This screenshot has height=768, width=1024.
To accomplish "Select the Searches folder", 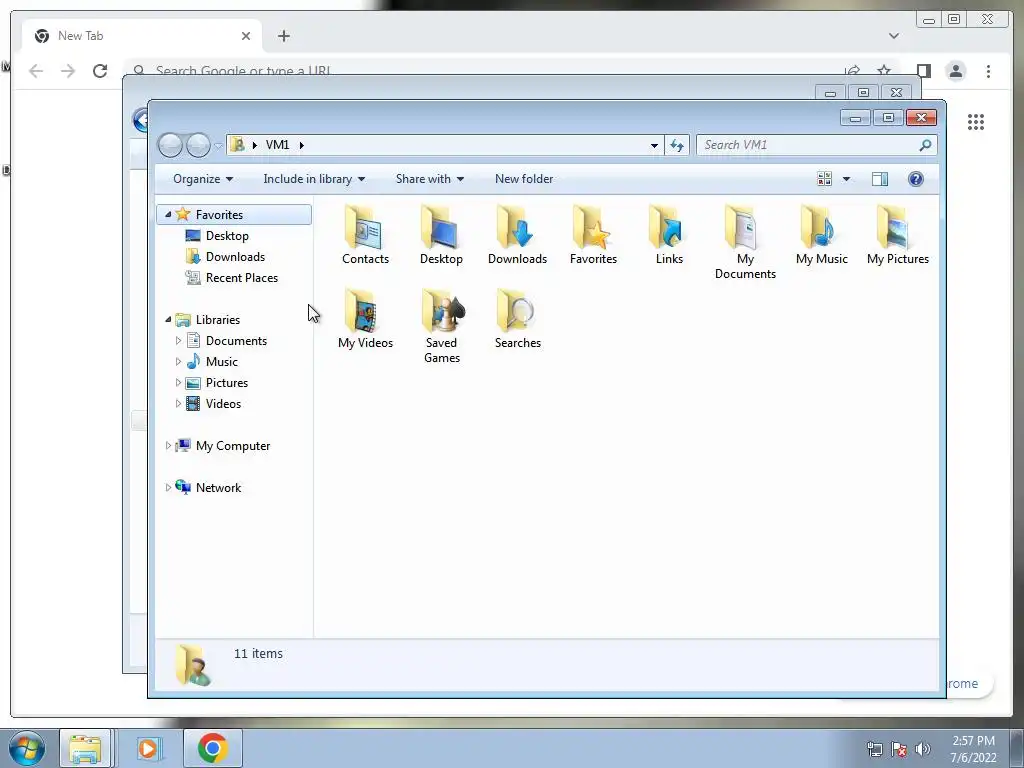I will (x=517, y=318).
